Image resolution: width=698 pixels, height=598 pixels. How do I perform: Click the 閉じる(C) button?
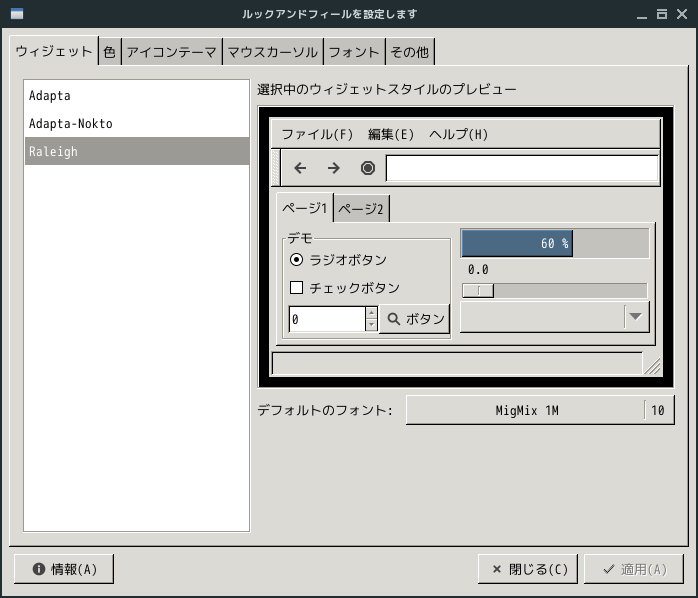coord(528,569)
